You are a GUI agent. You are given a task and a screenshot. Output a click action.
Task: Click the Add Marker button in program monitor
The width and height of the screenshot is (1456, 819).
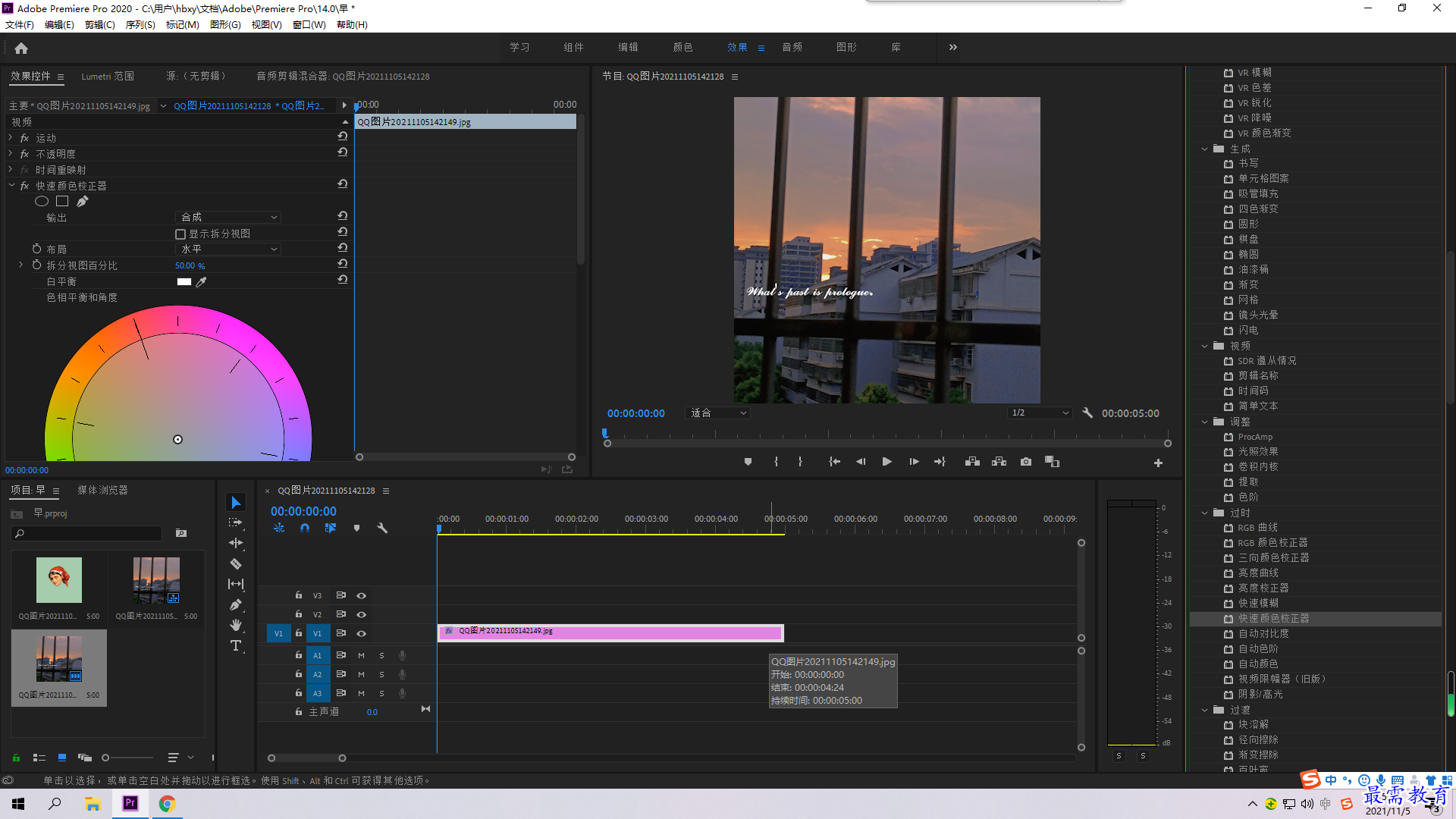748,462
